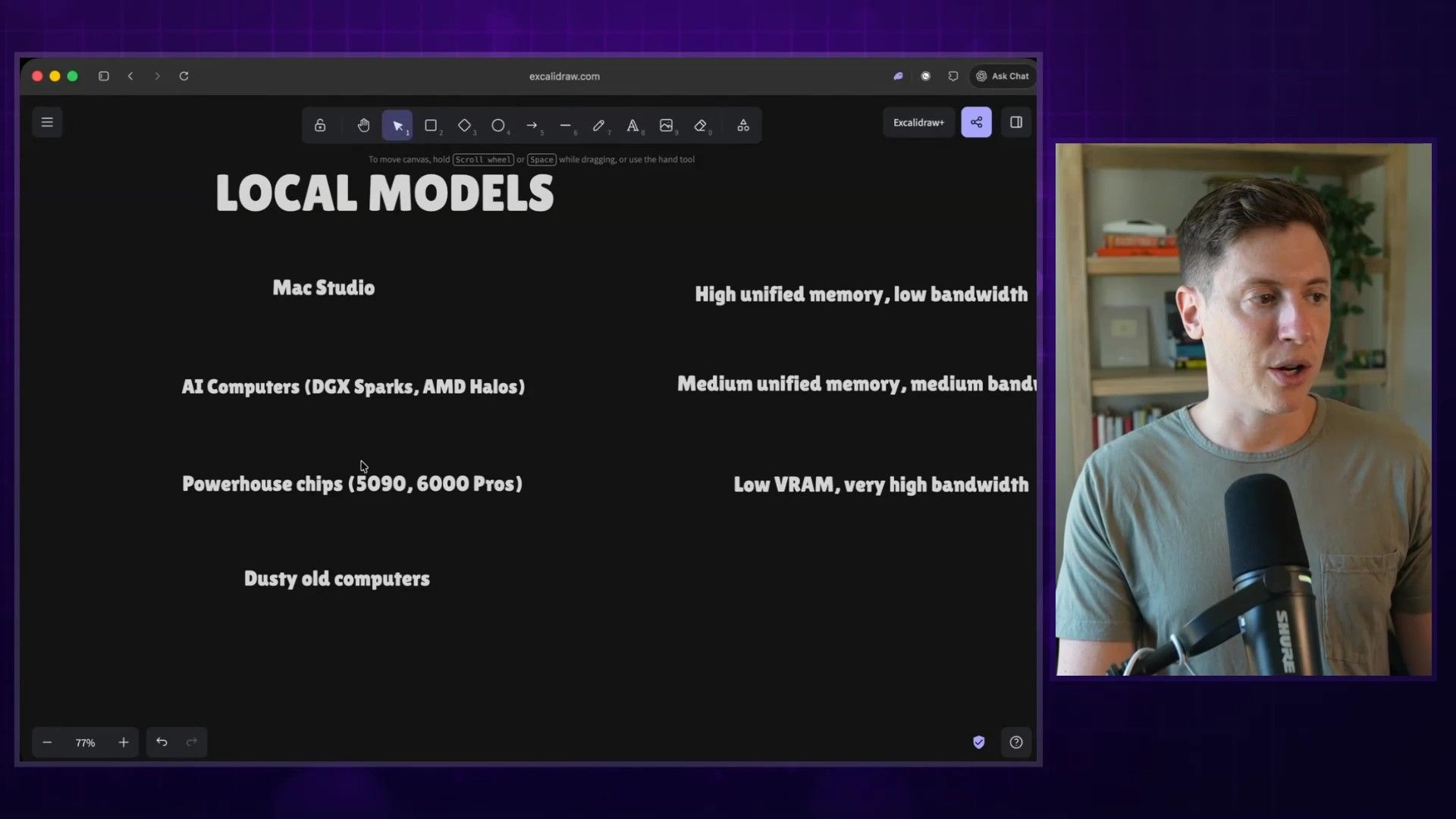Select the Medium unified memory text element
The height and width of the screenshot is (819, 1456).
coord(857,384)
